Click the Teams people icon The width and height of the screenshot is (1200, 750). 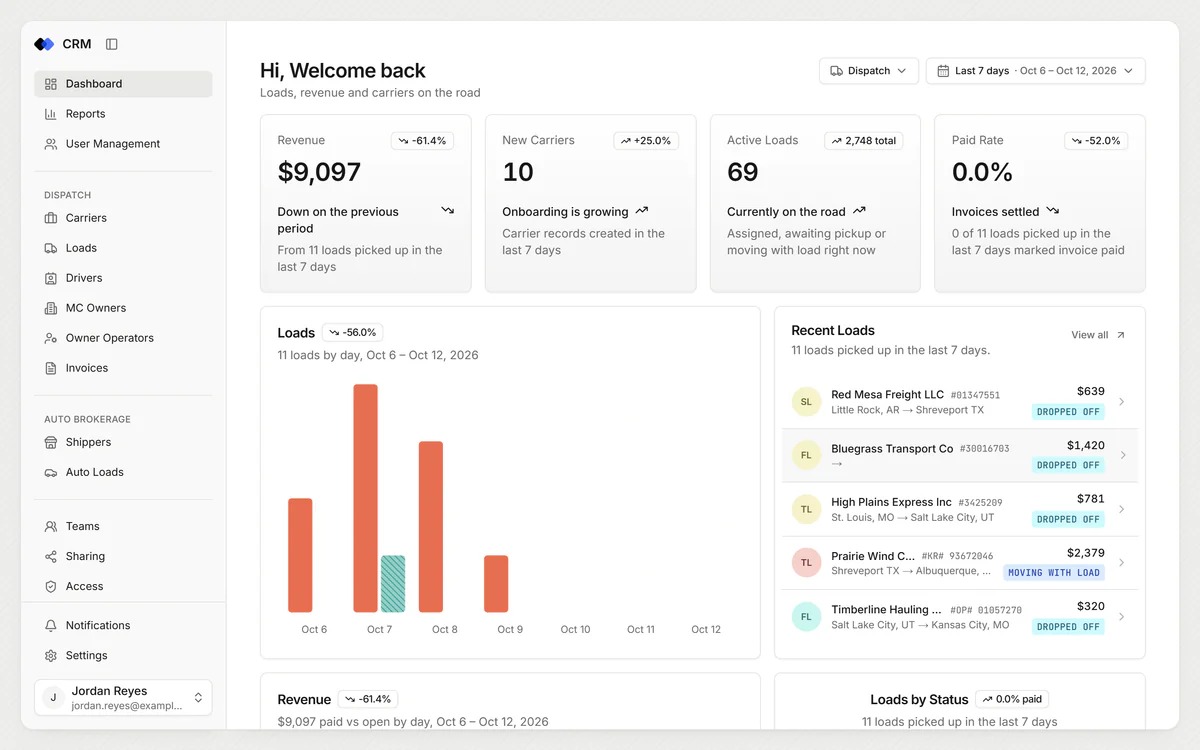point(51,526)
